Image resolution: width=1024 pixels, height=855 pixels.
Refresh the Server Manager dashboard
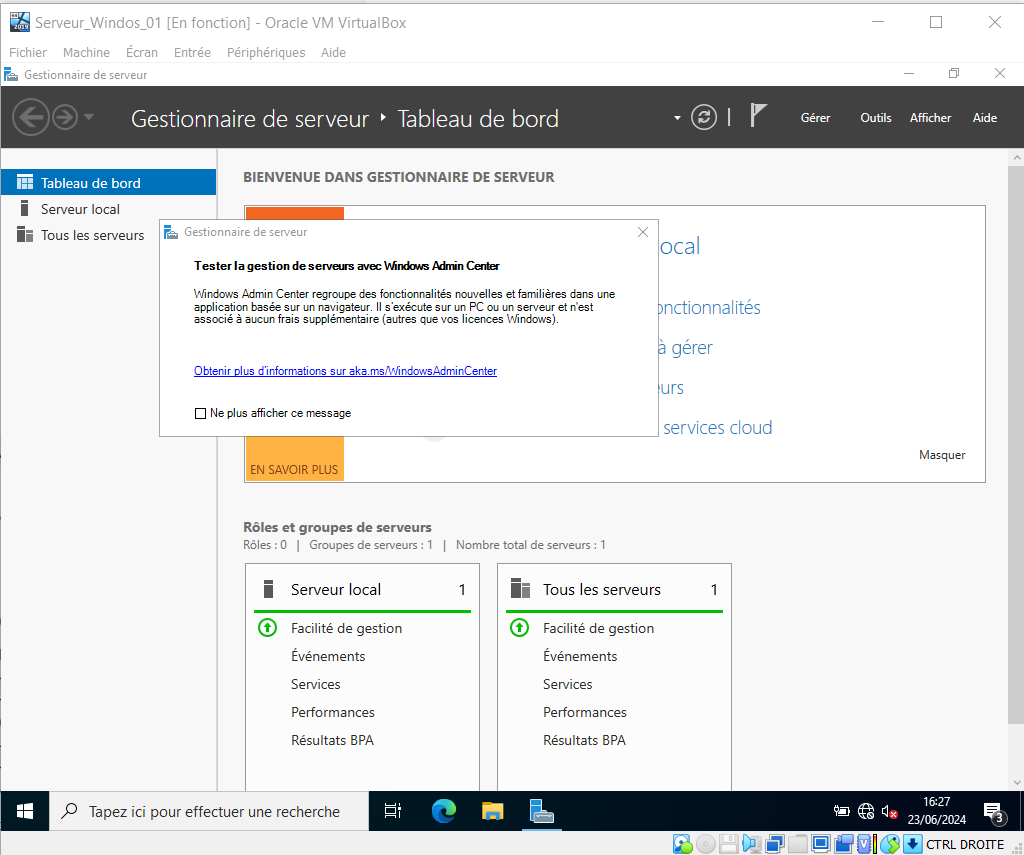tap(705, 118)
